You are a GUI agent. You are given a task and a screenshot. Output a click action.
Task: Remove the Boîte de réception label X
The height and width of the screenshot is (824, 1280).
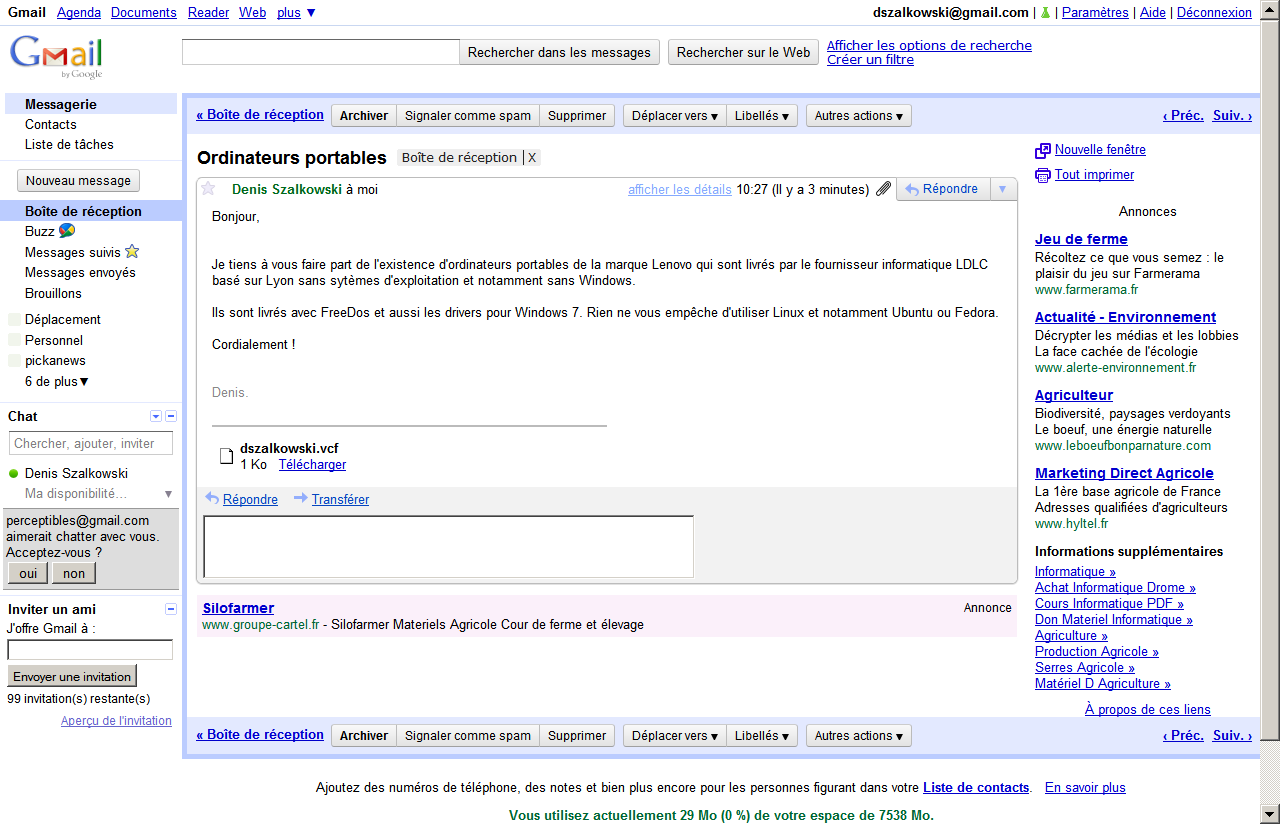(532, 158)
